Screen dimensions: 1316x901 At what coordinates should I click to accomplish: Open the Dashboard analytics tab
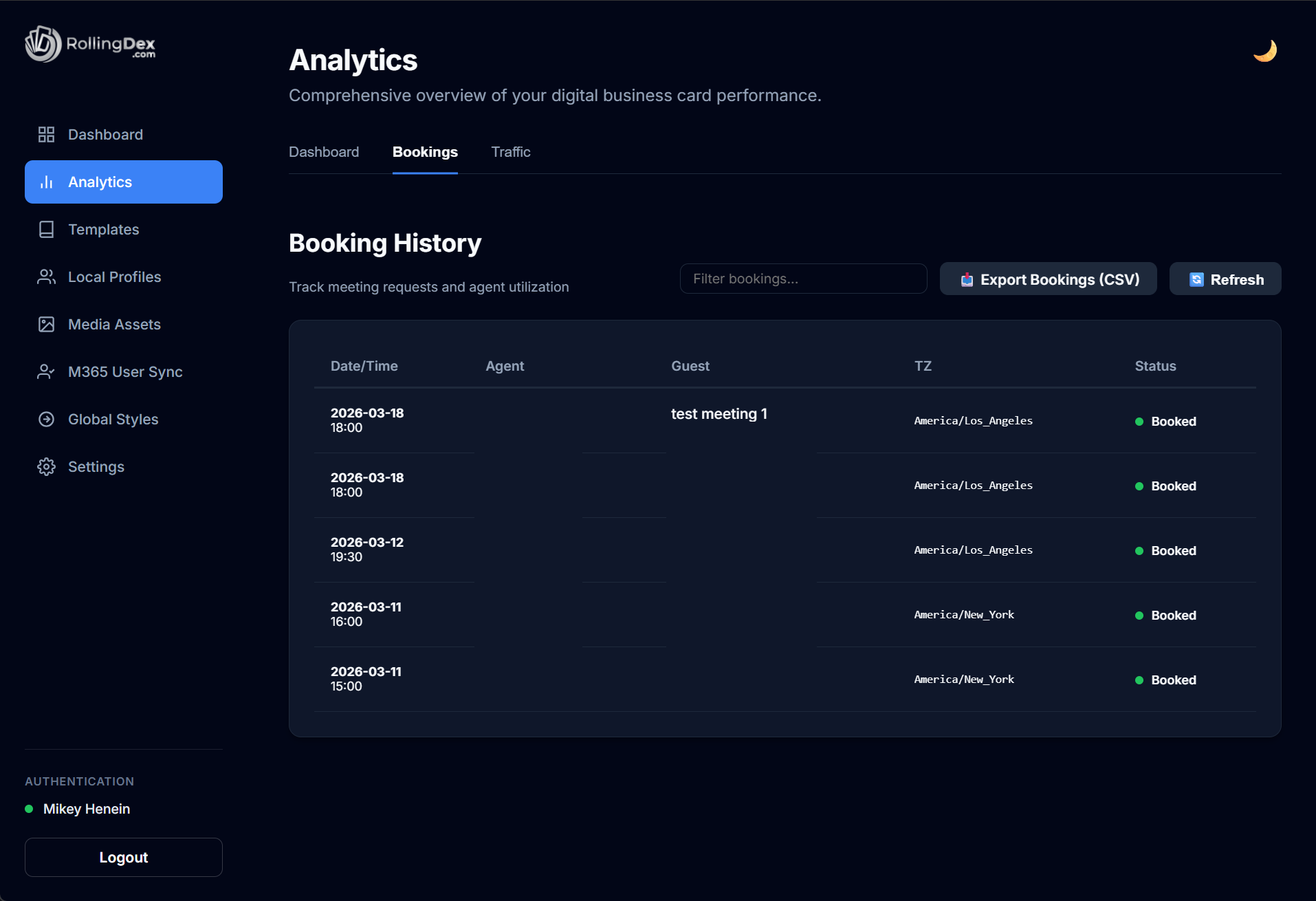(x=324, y=152)
